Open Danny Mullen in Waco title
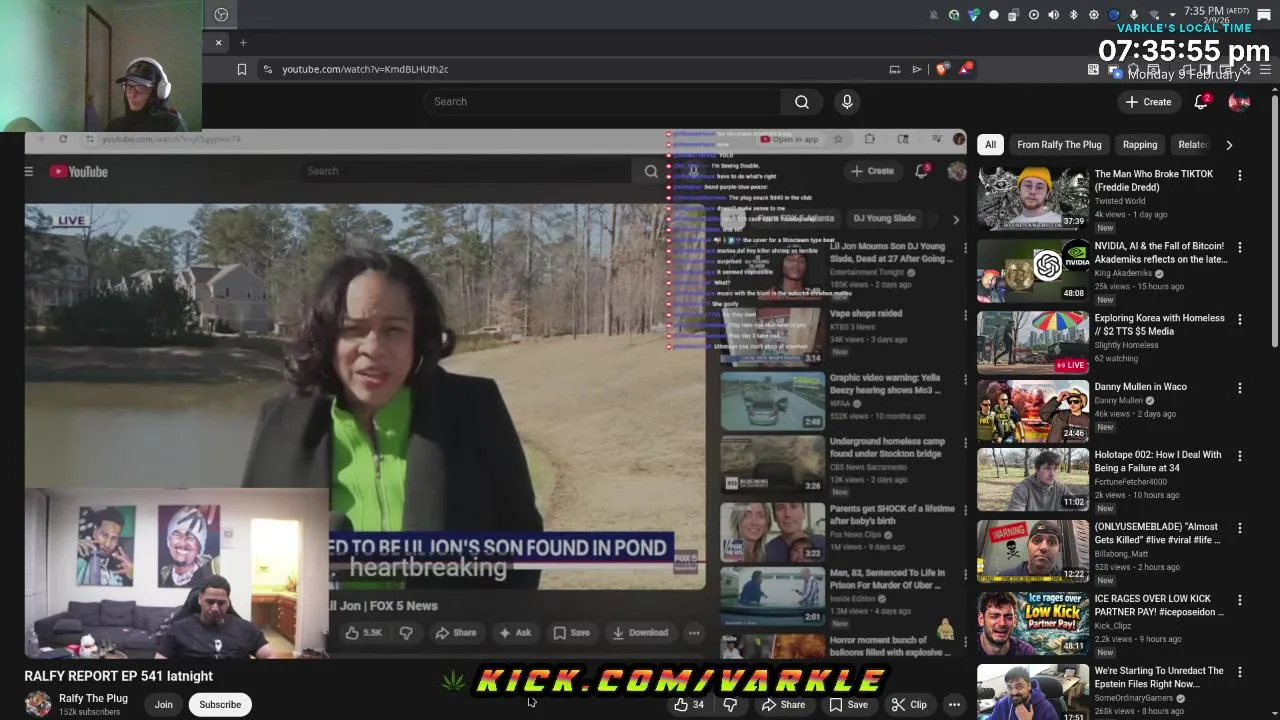The width and height of the screenshot is (1280, 720). pyautogui.click(x=1140, y=387)
